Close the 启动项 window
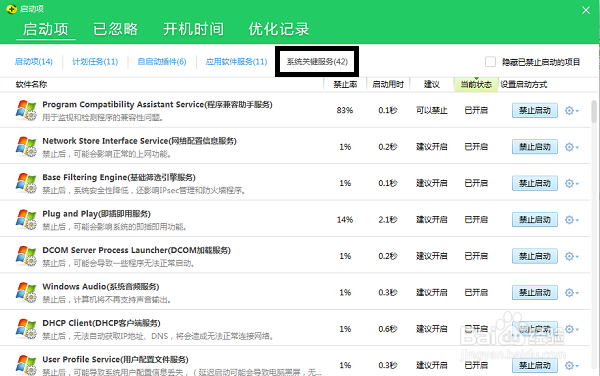The width and height of the screenshot is (600, 376). [x=586, y=10]
